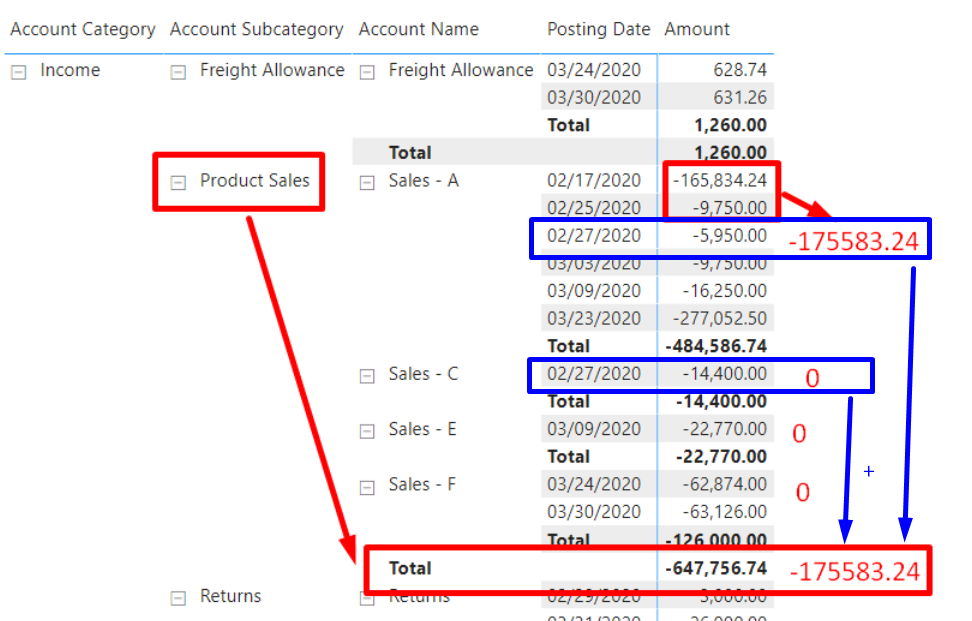Click the -22,770.00 Sales - E total value
The height and width of the screenshot is (621, 972).
pos(721,457)
